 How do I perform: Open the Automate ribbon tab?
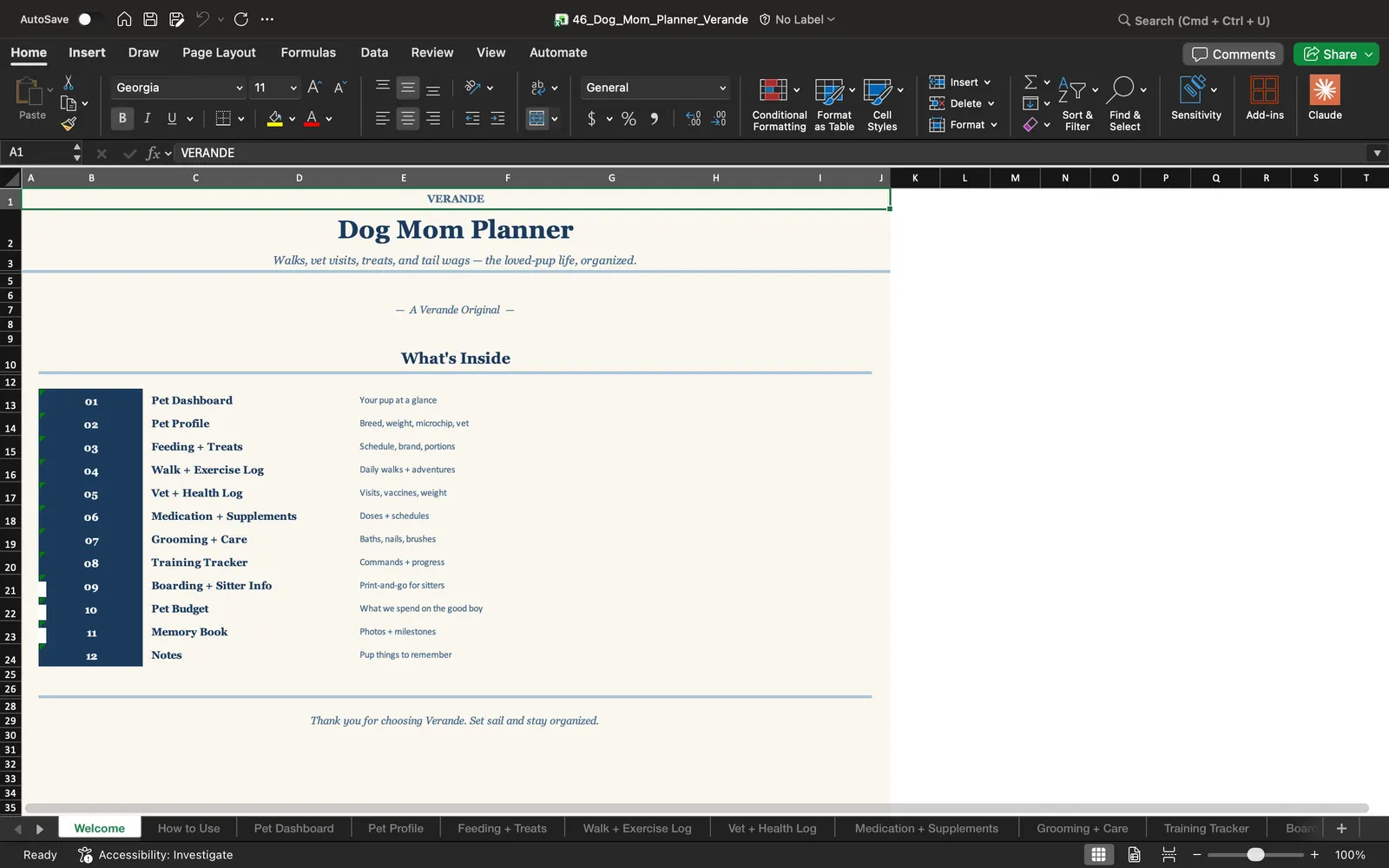558,52
